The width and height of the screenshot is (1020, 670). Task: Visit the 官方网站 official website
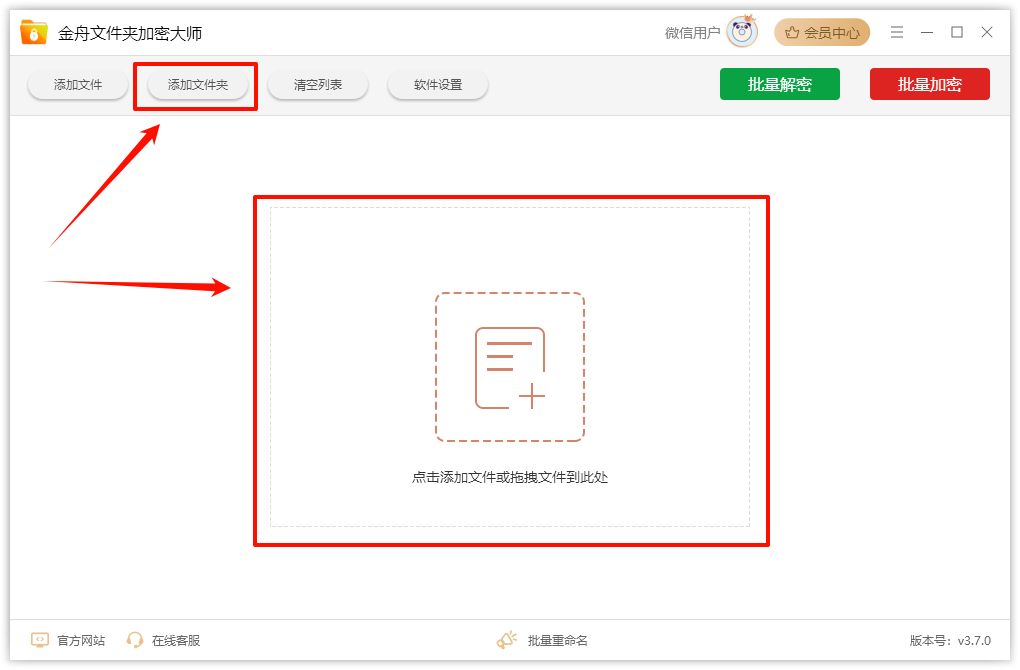pos(69,640)
